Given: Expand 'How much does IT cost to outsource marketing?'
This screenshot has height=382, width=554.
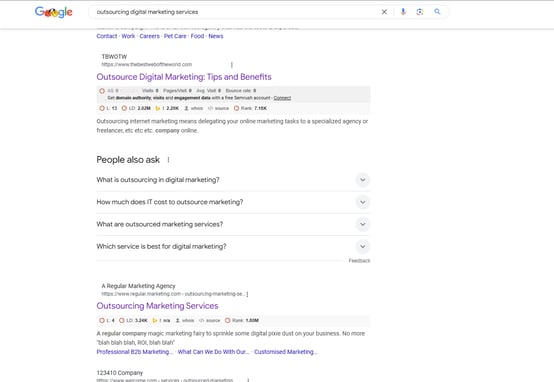Looking at the screenshot, I should tap(233, 202).
